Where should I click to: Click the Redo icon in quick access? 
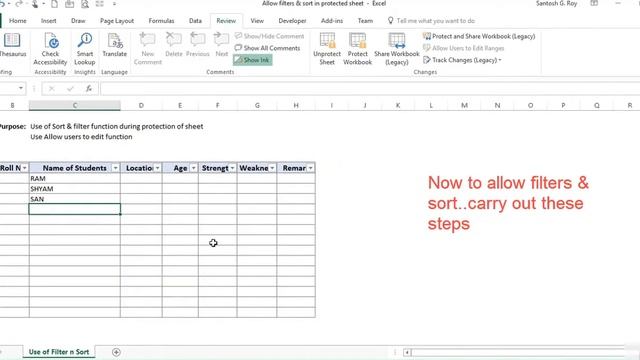19,4
